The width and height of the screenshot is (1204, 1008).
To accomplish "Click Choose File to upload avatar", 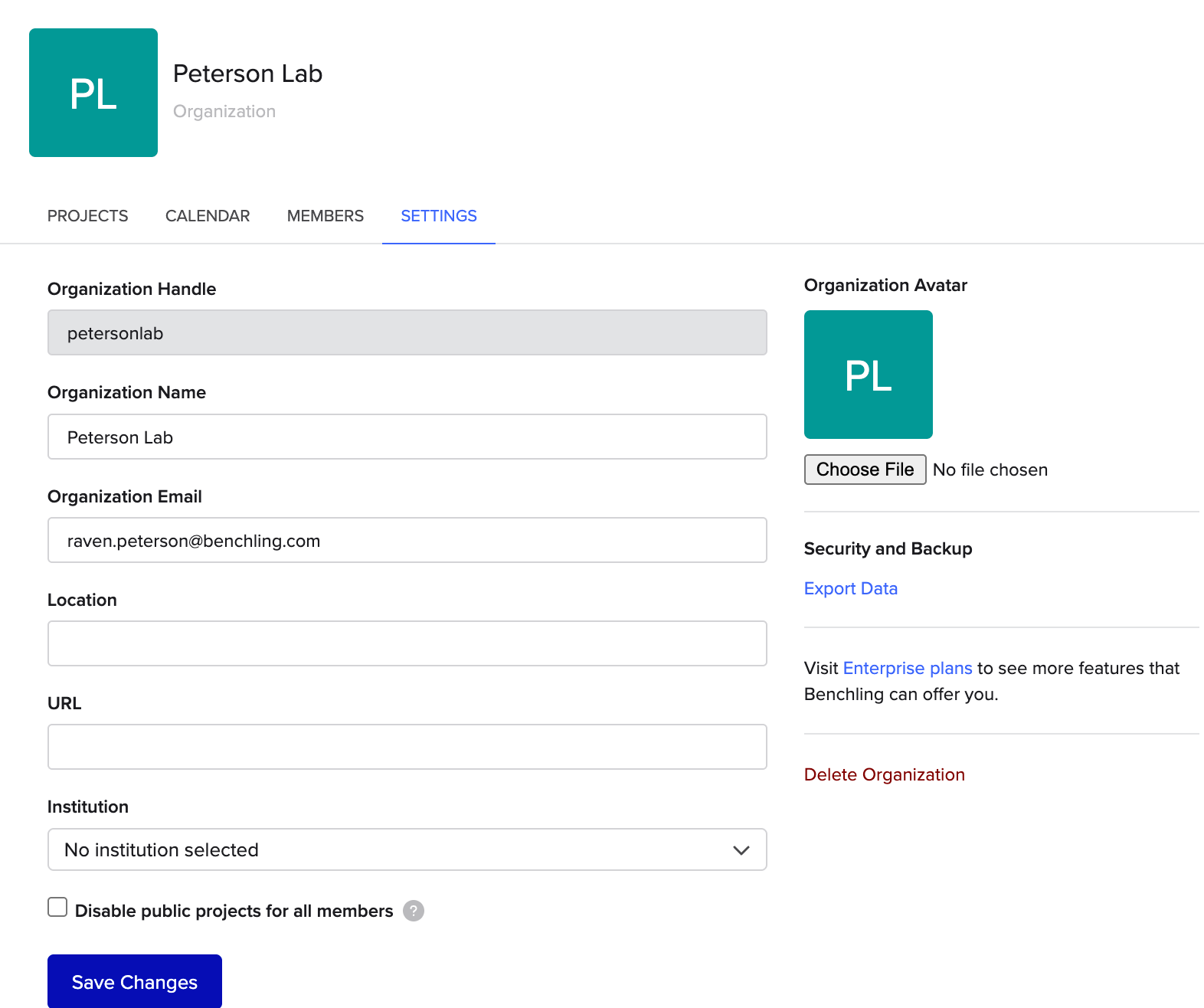I will [x=865, y=470].
